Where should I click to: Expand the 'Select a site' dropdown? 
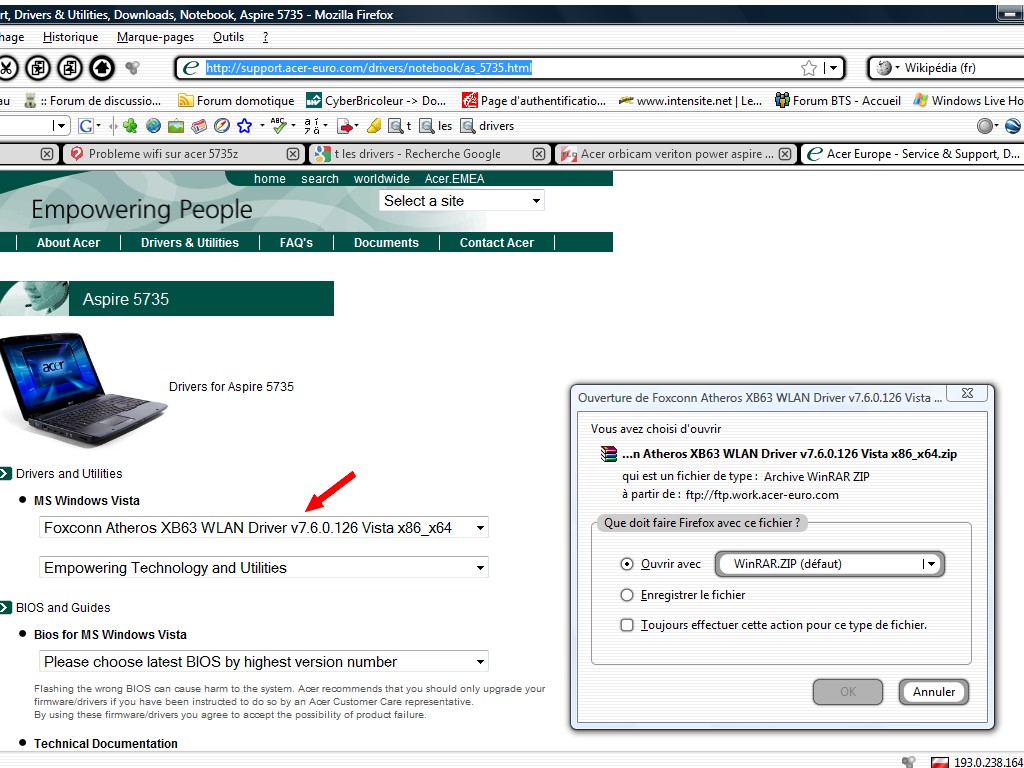tap(462, 201)
